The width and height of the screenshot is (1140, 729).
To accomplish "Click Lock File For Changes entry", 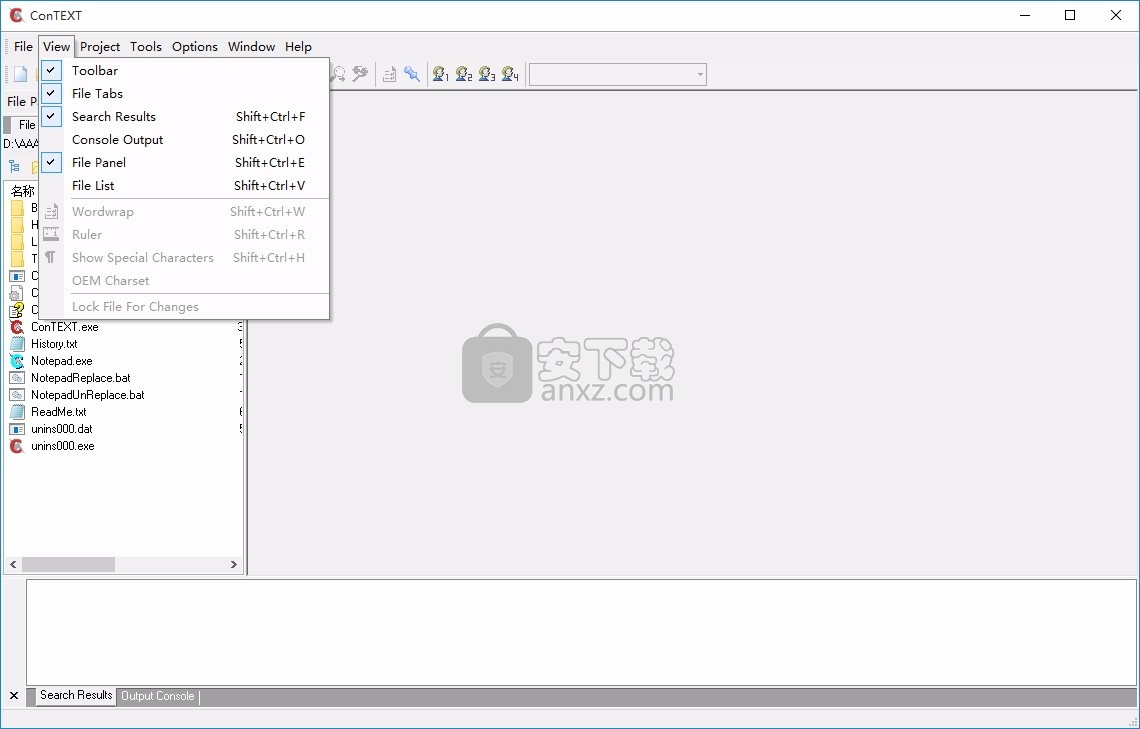I will [185, 307].
